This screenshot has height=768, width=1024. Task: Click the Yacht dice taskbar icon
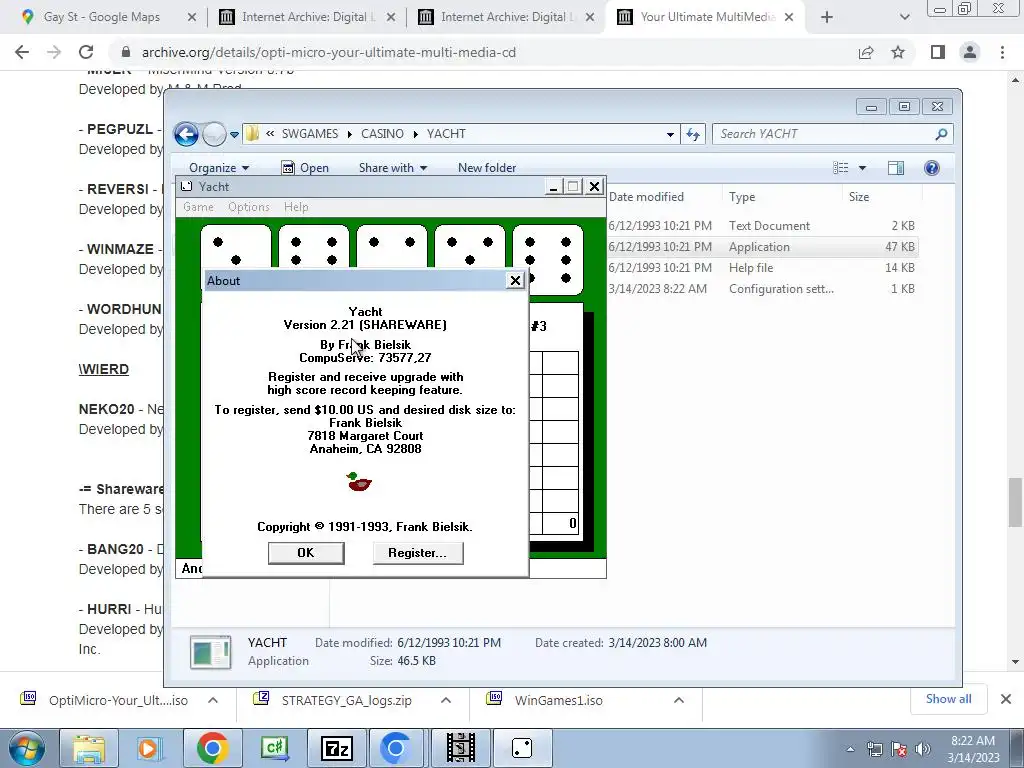pyautogui.click(x=522, y=748)
